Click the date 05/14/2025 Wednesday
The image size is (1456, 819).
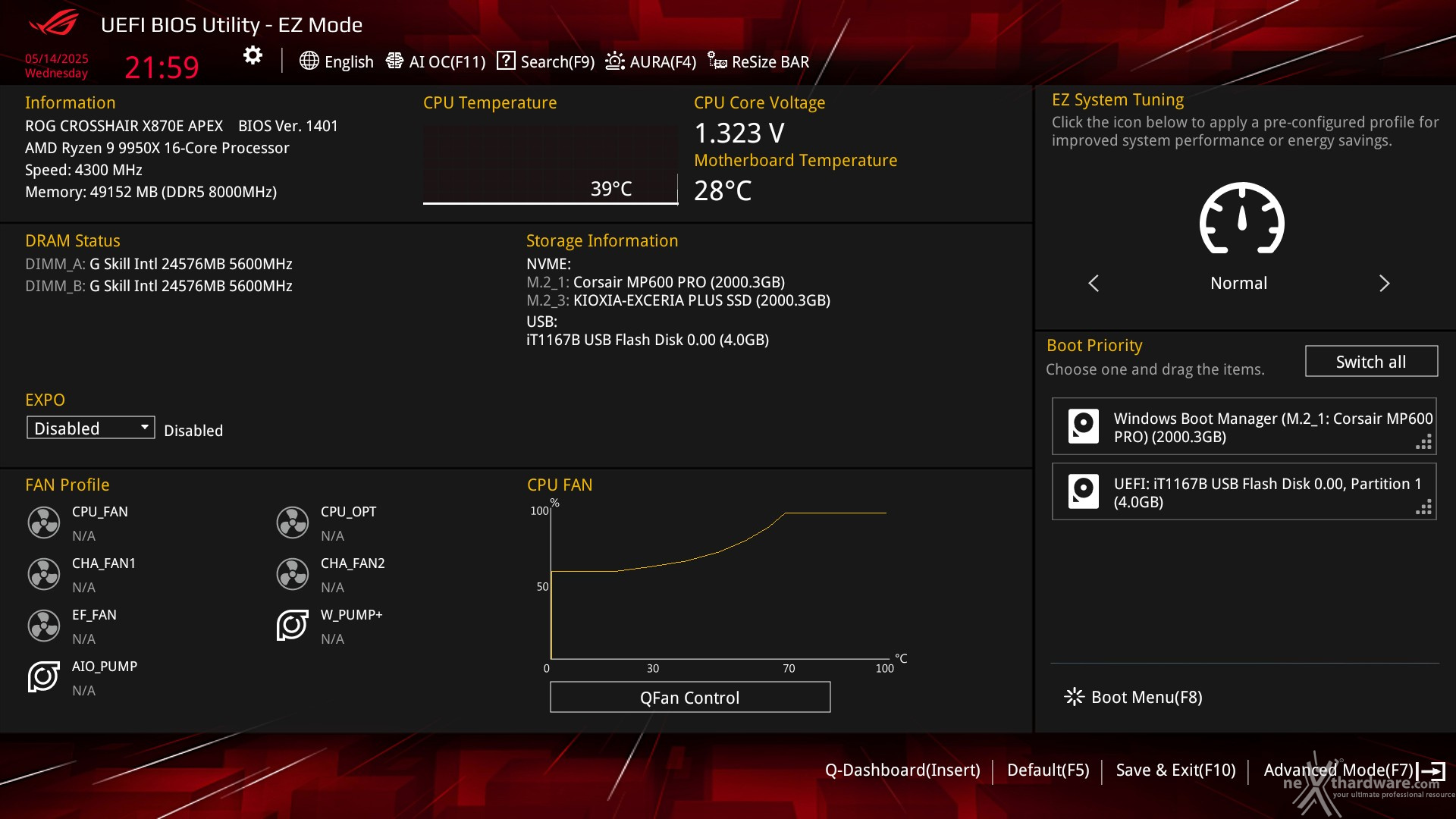coord(56,66)
